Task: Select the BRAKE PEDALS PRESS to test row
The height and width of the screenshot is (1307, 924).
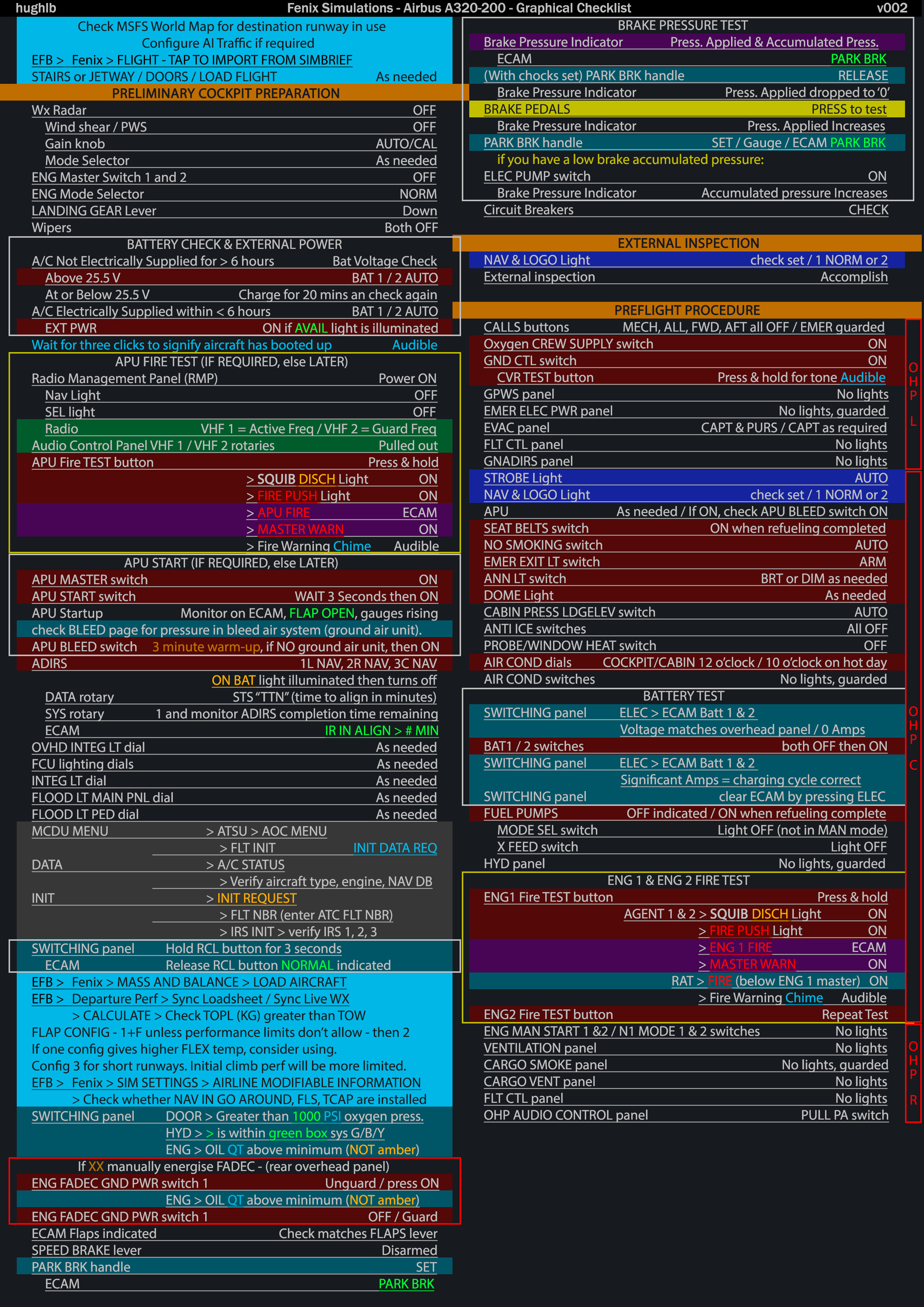Action: pos(687,109)
